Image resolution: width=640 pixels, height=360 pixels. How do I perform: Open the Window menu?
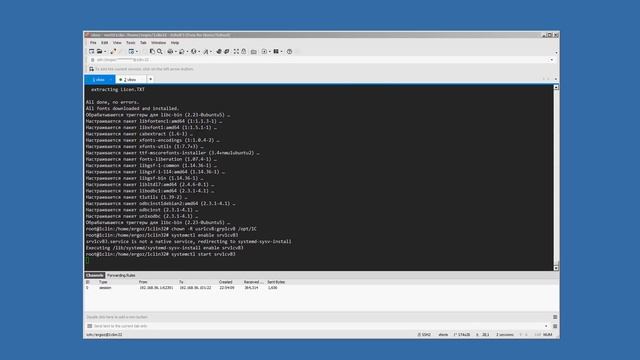point(159,42)
